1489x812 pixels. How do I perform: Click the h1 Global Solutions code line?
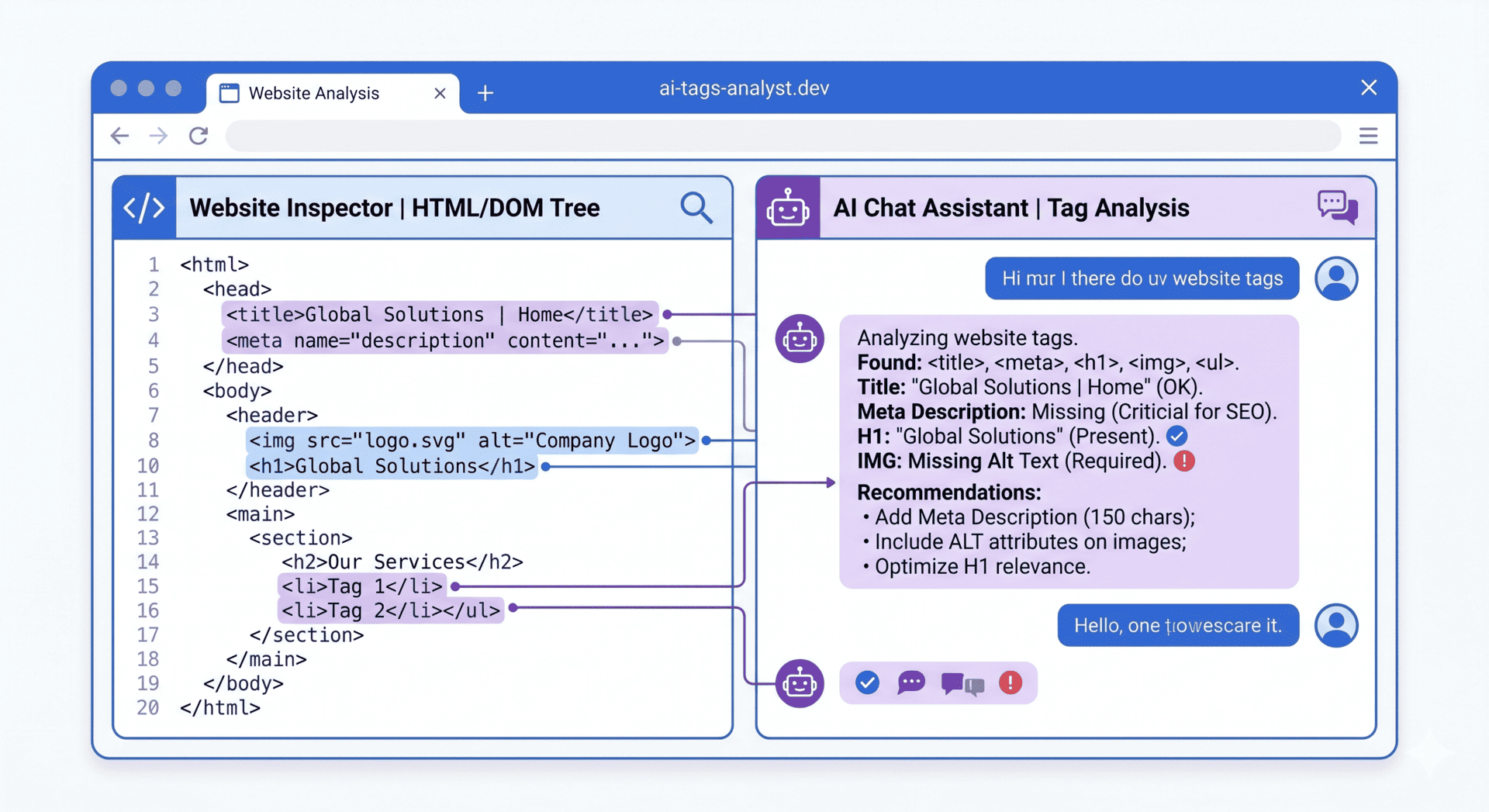(x=392, y=466)
